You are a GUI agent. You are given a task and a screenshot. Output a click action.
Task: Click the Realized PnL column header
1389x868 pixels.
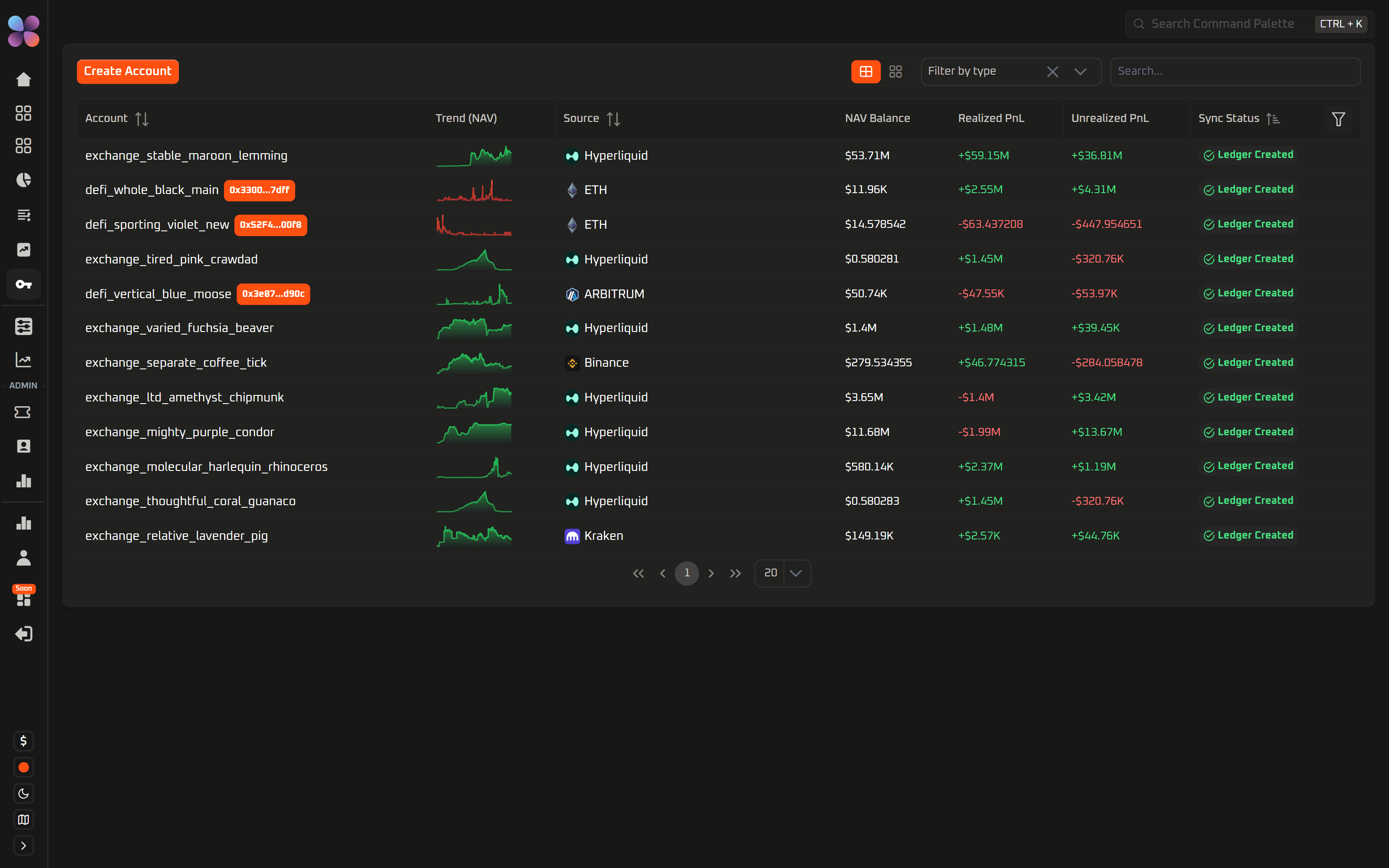(991, 118)
